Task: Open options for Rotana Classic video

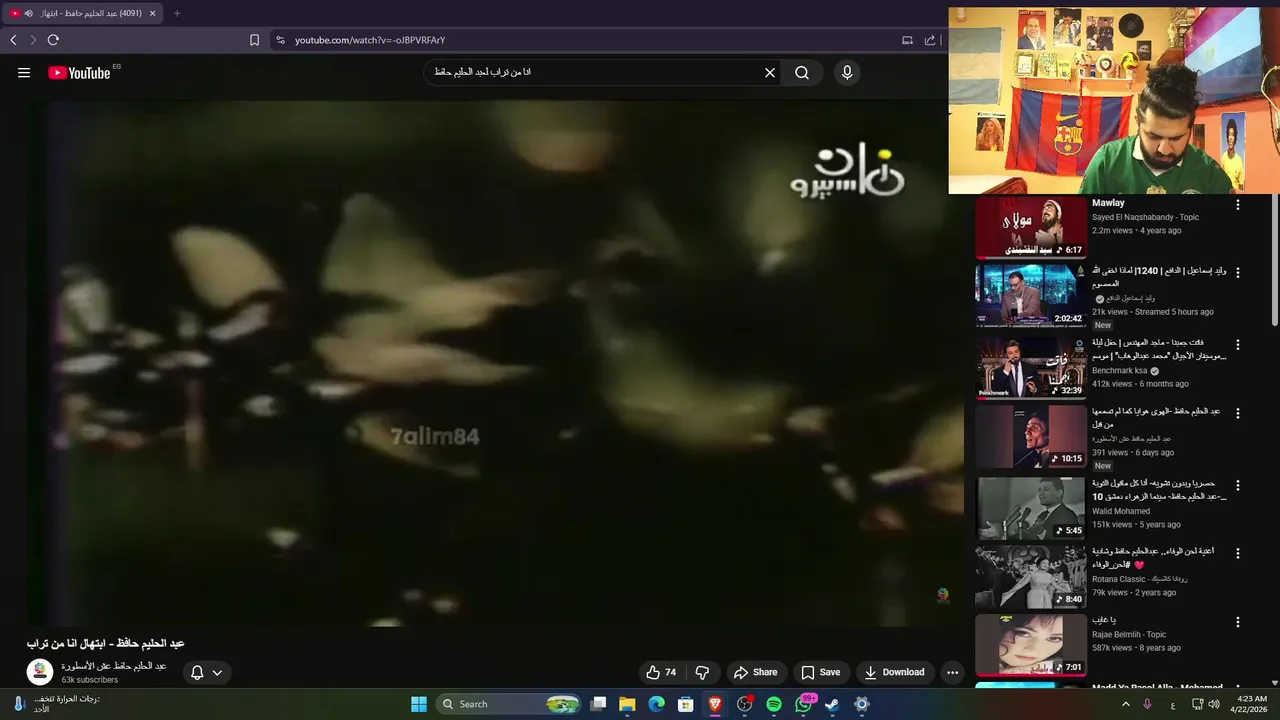Action: (x=1238, y=553)
